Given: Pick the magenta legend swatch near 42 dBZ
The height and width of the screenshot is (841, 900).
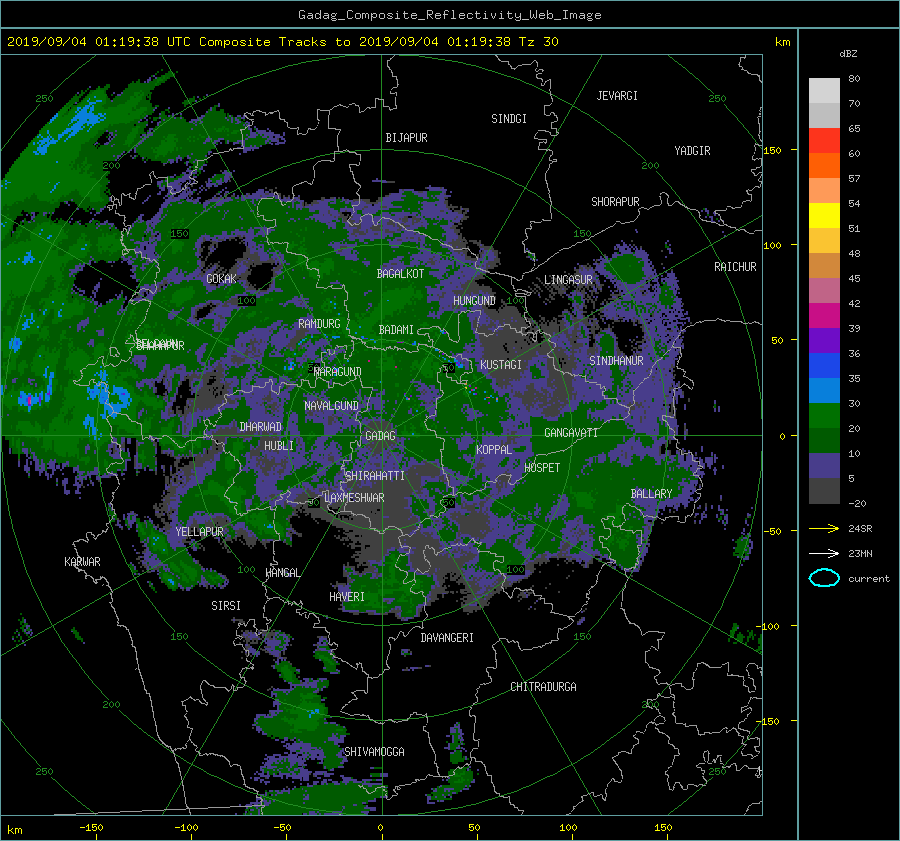Looking at the screenshot, I should pyautogui.click(x=824, y=316).
